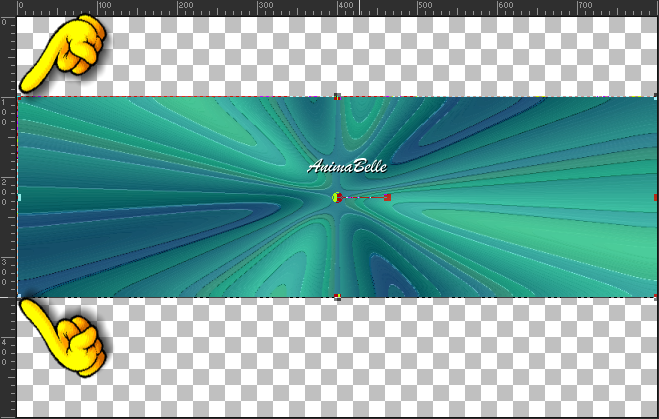
Task: Click the bottom-center selection handle
Action: pos(337,298)
